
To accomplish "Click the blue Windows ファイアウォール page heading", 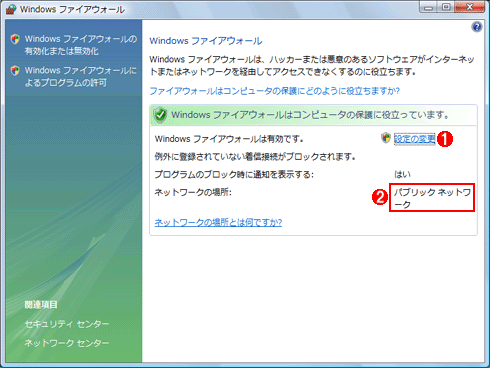I will point(206,41).
